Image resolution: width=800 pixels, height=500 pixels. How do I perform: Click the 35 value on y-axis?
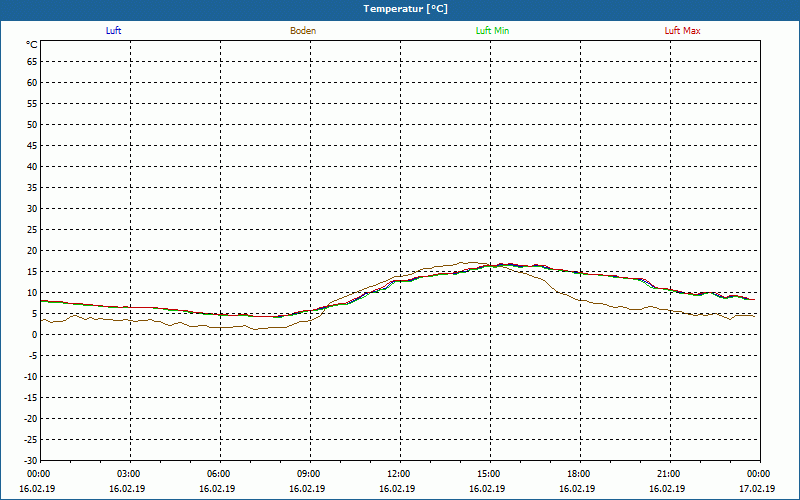point(32,188)
